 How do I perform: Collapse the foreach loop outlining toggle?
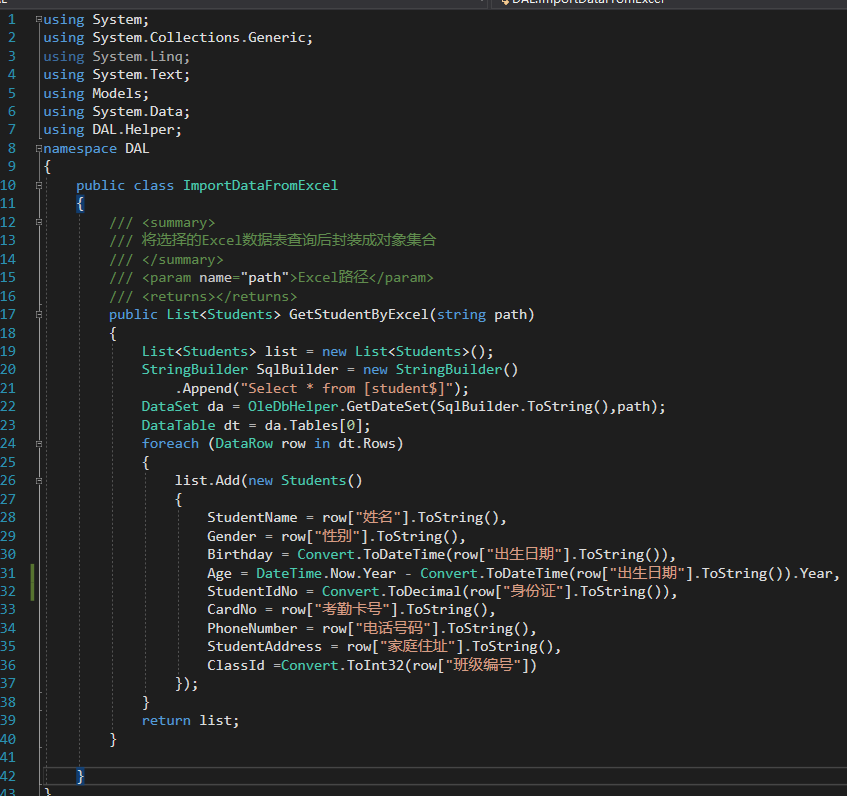(x=38, y=443)
